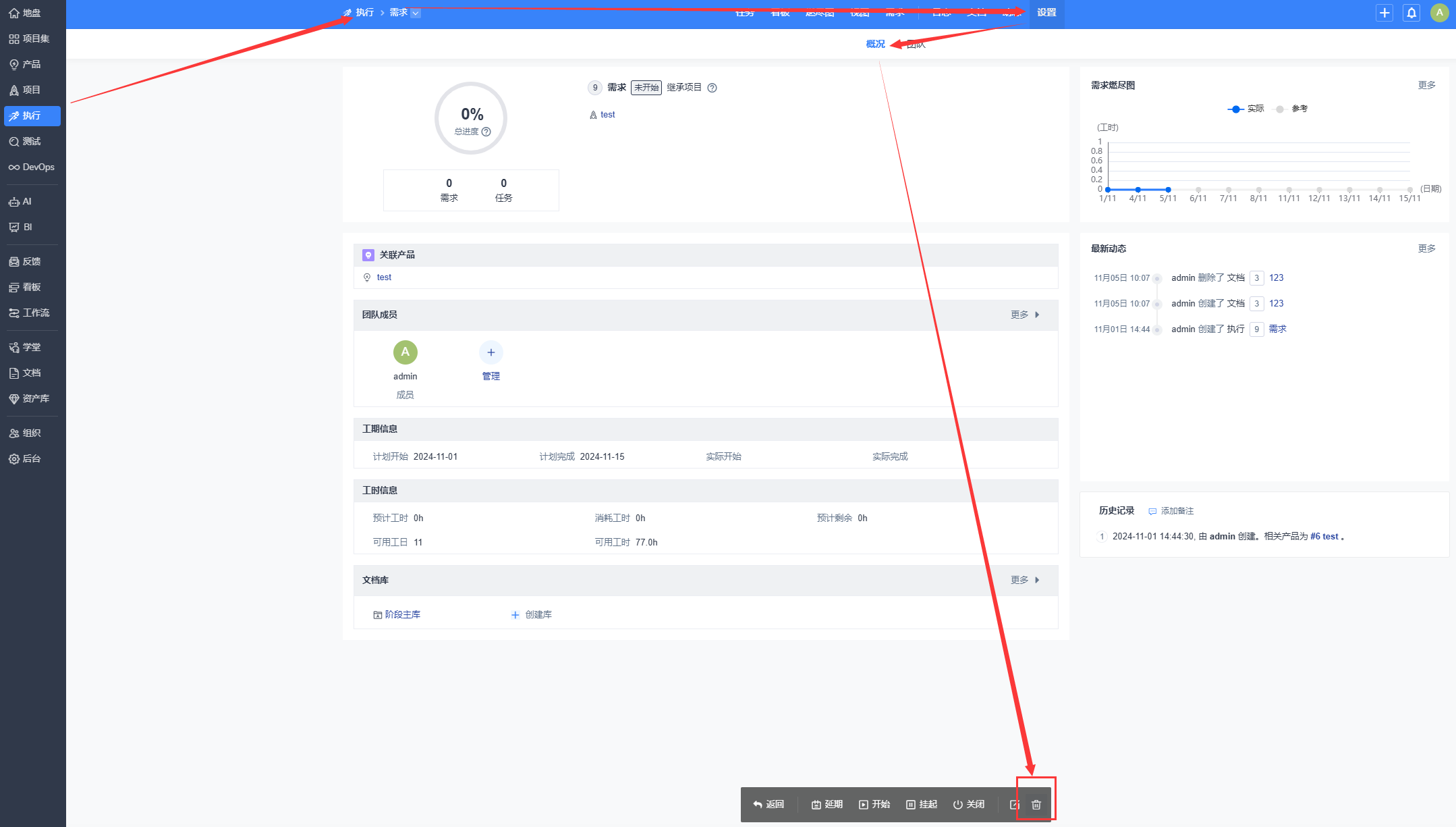The width and height of the screenshot is (1456, 827).
Task: Open #6 test link in history
Action: (x=1324, y=536)
